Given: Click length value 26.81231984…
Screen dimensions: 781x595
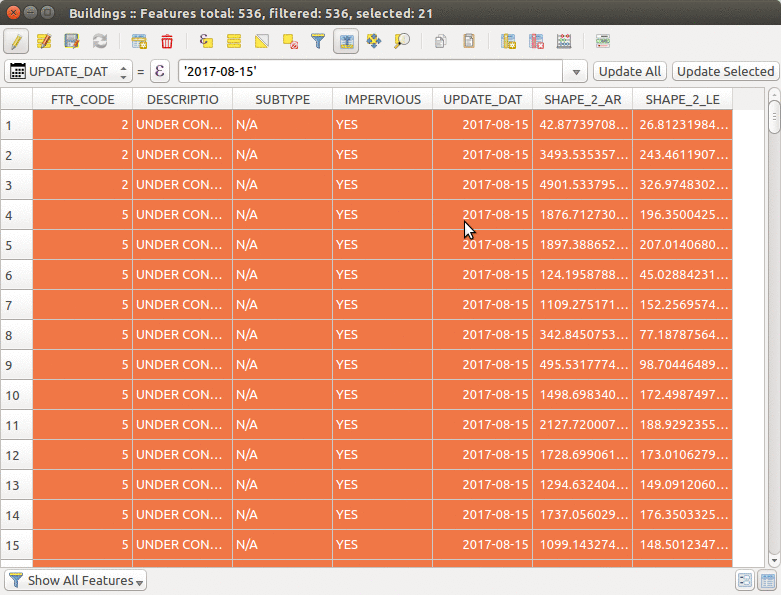Looking at the screenshot, I should [x=682, y=125].
